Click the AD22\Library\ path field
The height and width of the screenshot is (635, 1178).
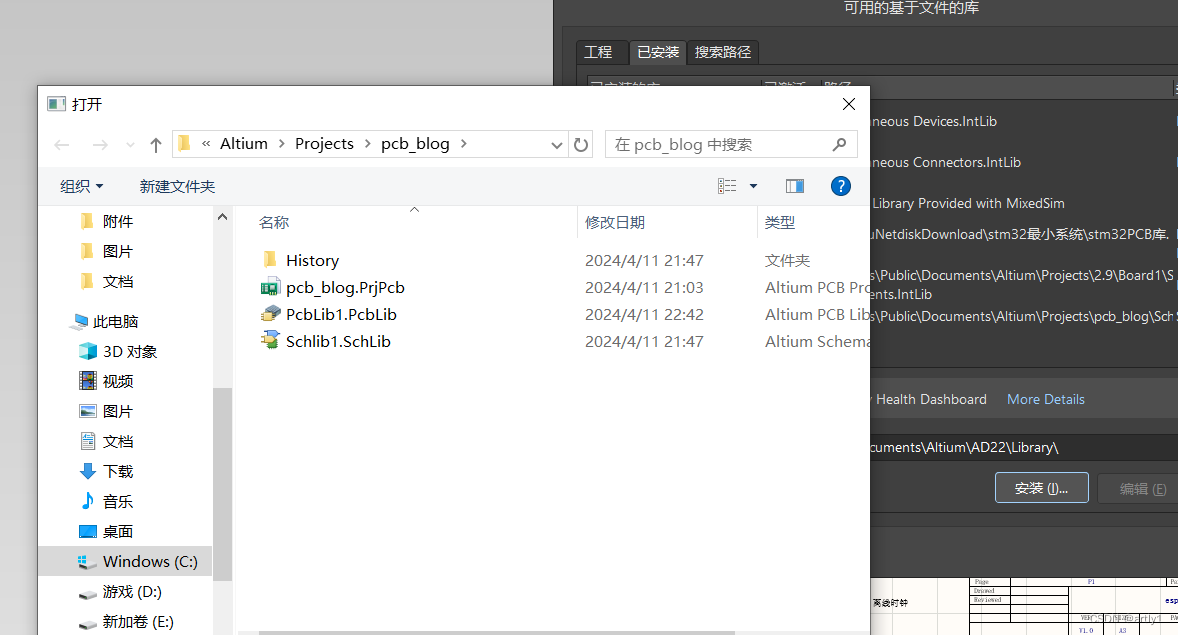(x=1024, y=447)
